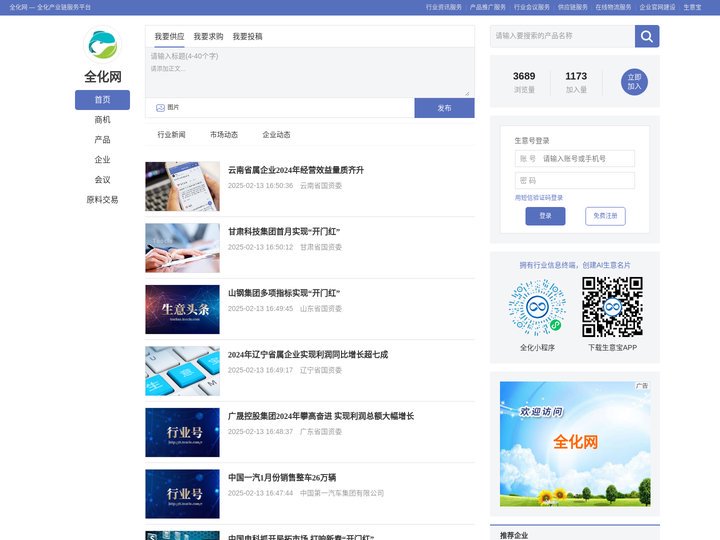720x540 pixels.
Task: Click the 图片 image upload icon
Action: click(160, 108)
